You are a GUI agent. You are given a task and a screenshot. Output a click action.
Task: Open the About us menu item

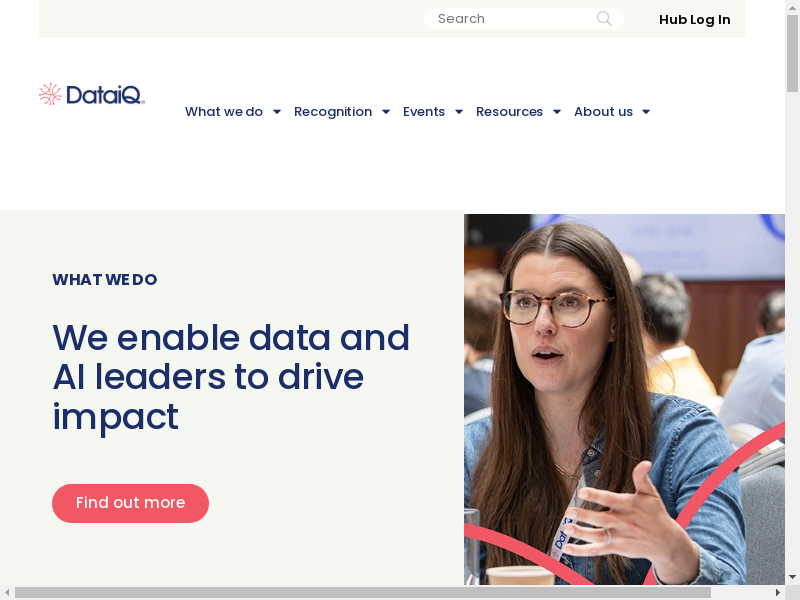click(x=604, y=112)
